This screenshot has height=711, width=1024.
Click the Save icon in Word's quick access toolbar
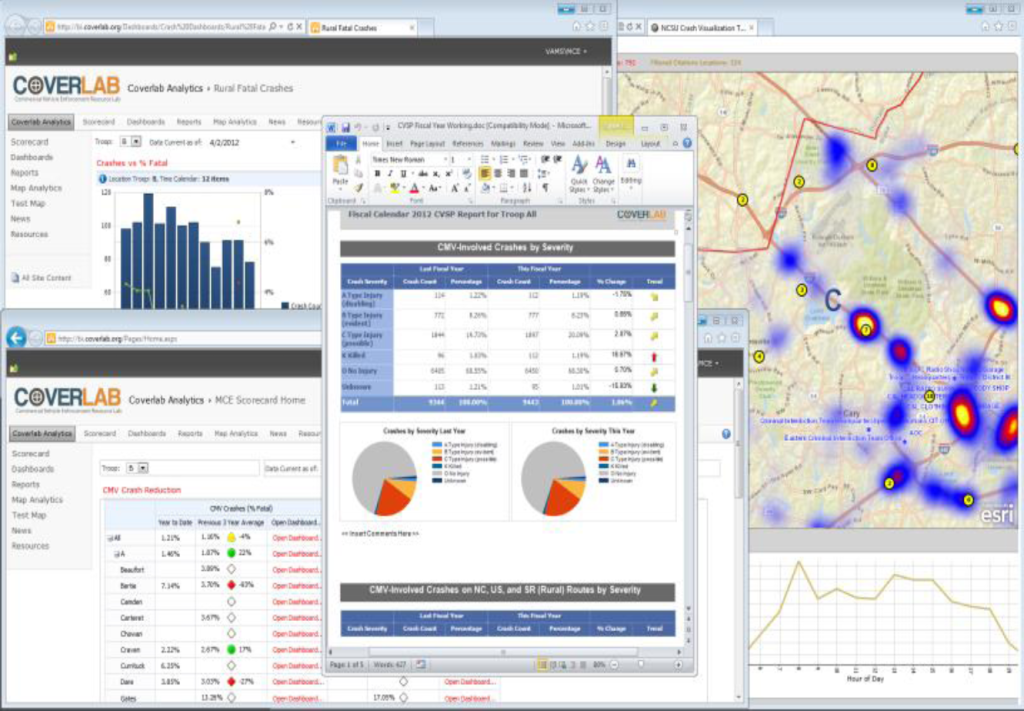tap(345, 127)
